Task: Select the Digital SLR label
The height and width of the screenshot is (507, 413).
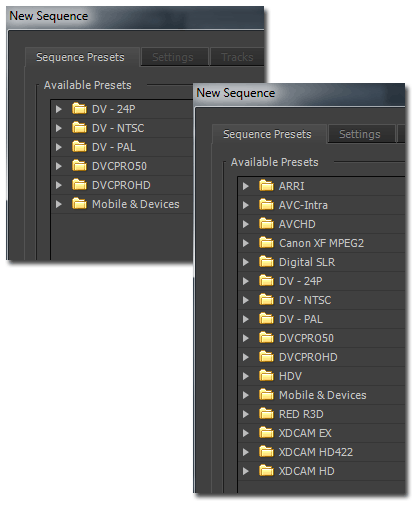Action: tap(307, 262)
